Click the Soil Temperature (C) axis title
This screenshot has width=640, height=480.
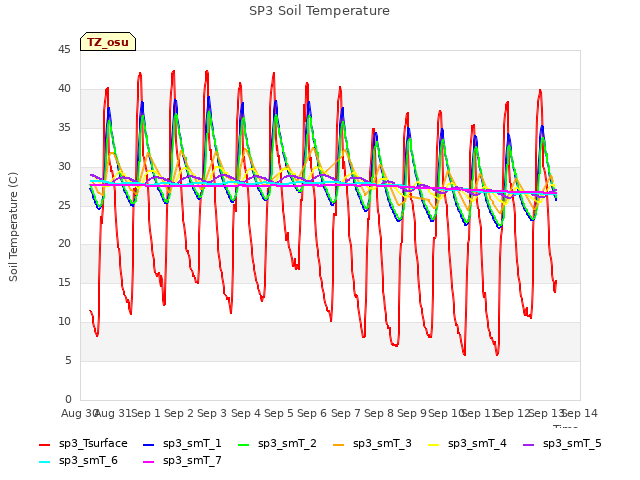click(x=13, y=227)
